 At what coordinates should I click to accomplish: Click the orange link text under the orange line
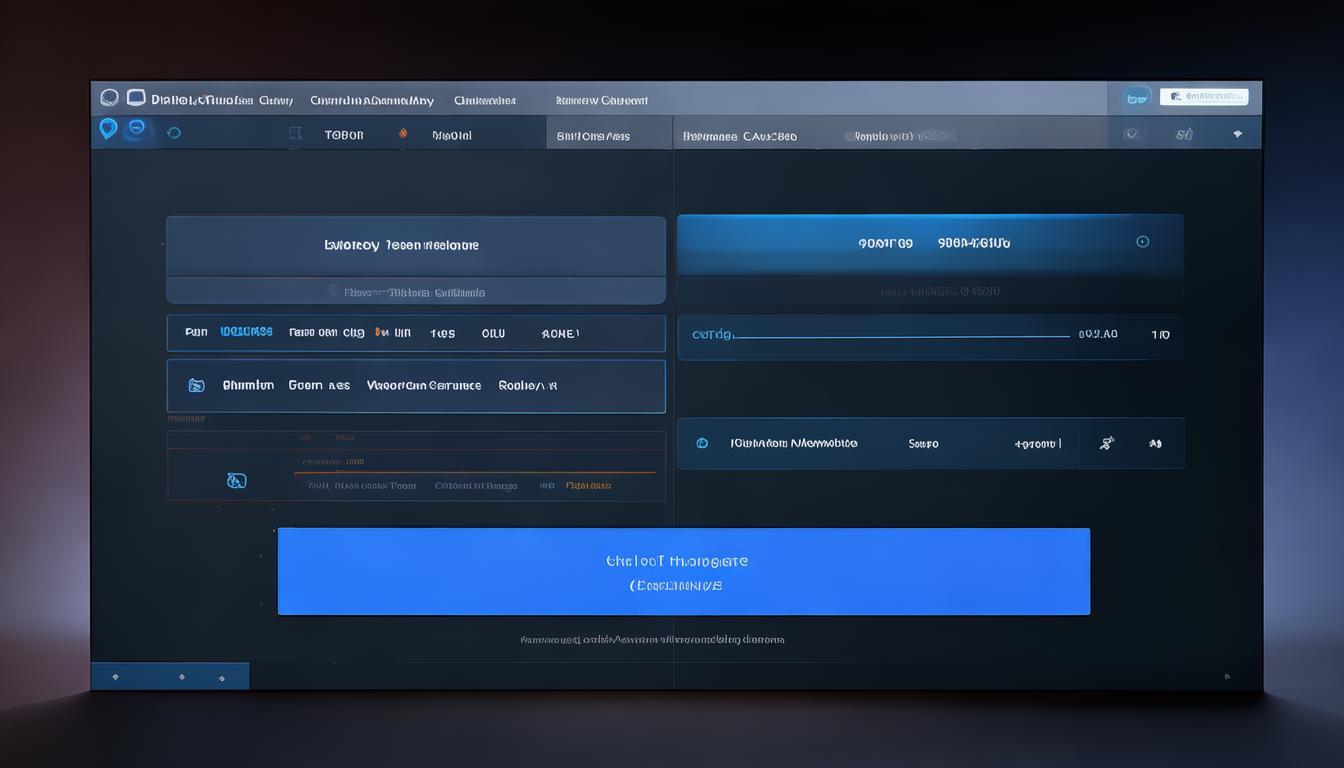point(588,486)
